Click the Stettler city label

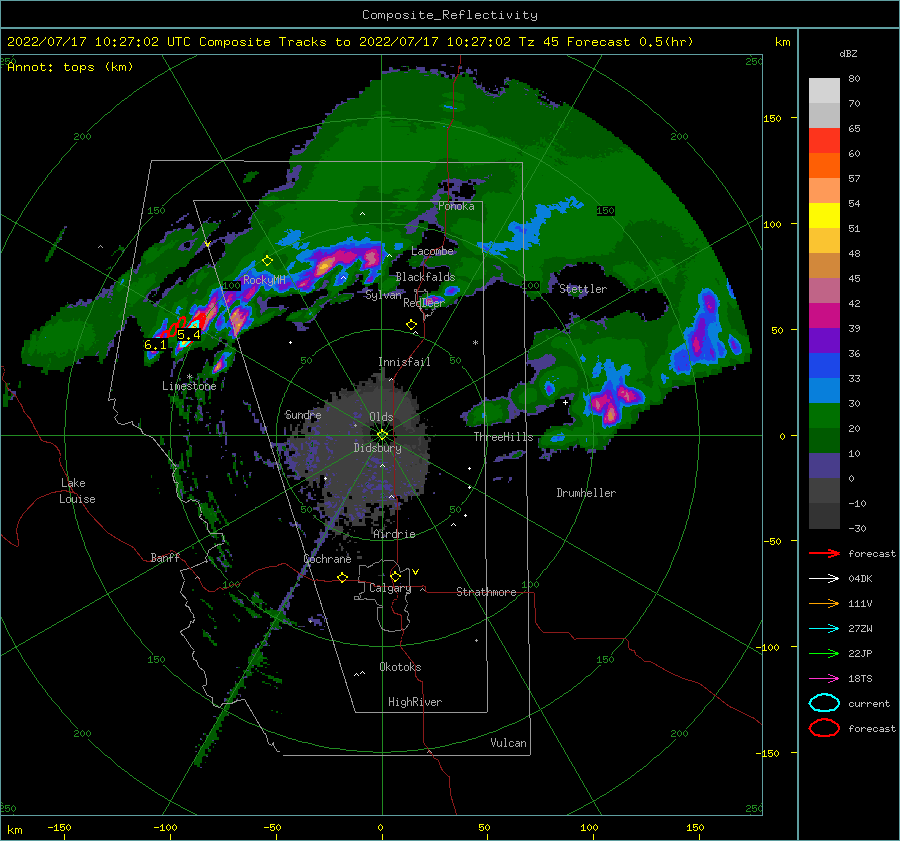pos(583,289)
